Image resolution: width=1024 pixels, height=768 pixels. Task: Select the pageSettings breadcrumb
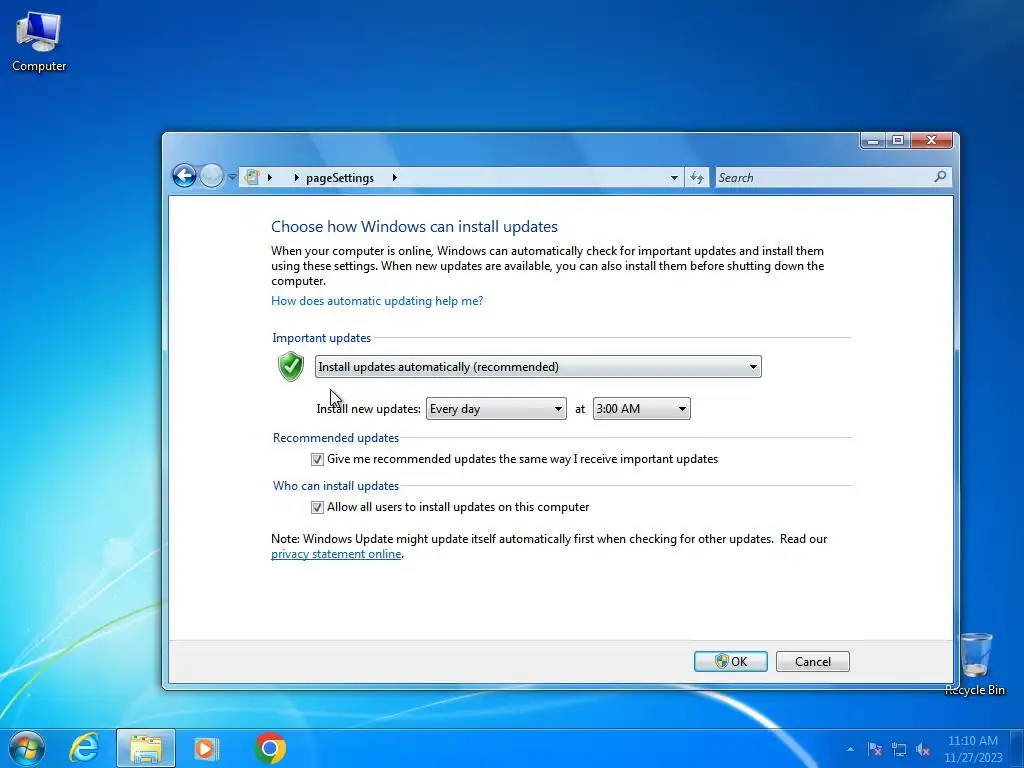coord(340,178)
